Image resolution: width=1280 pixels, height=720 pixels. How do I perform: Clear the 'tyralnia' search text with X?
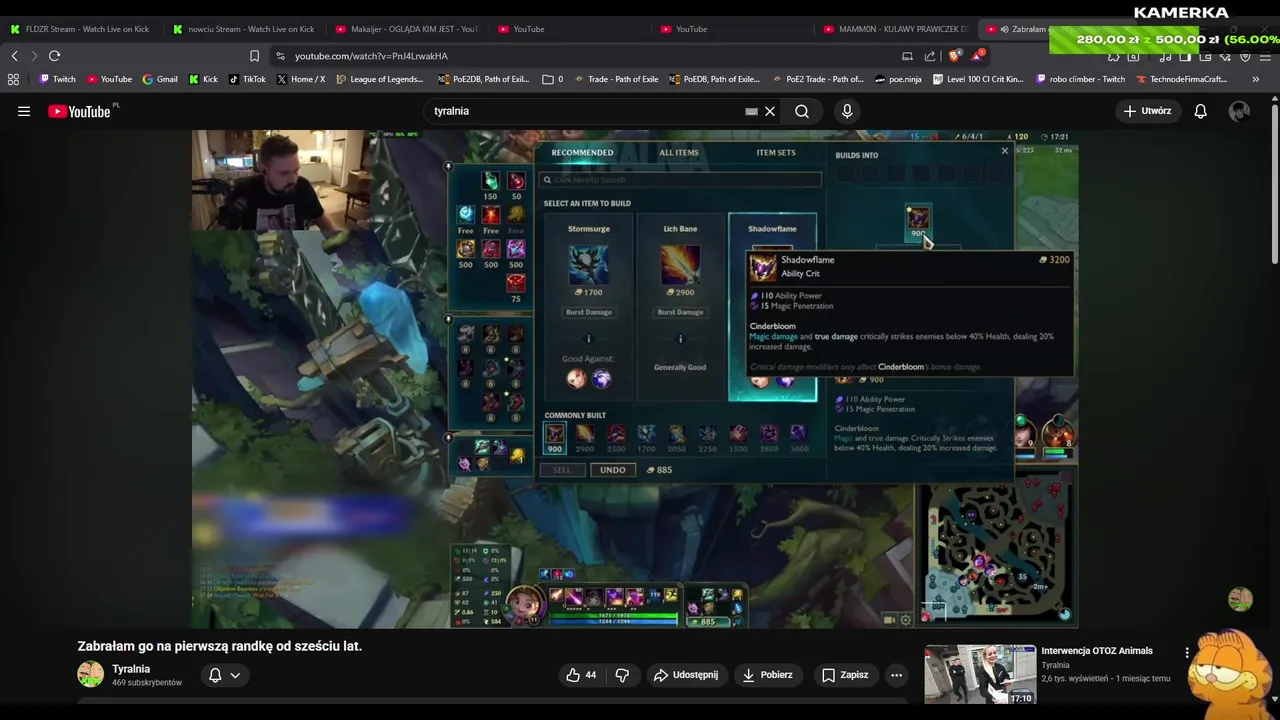pyautogui.click(x=770, y=111)
